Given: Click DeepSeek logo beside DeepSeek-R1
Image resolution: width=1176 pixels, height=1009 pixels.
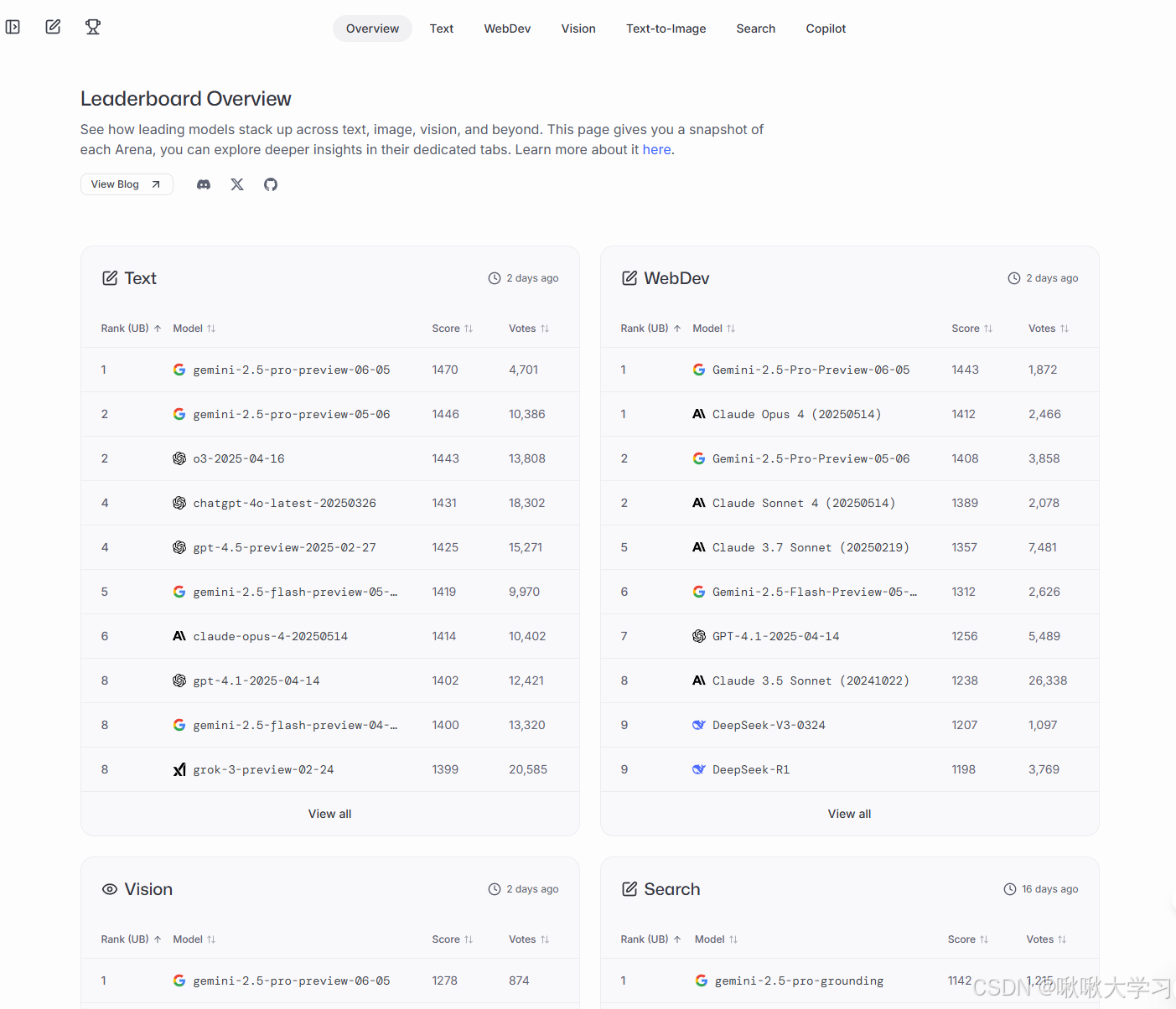Looking at the screenshot, I should point(699,769).
